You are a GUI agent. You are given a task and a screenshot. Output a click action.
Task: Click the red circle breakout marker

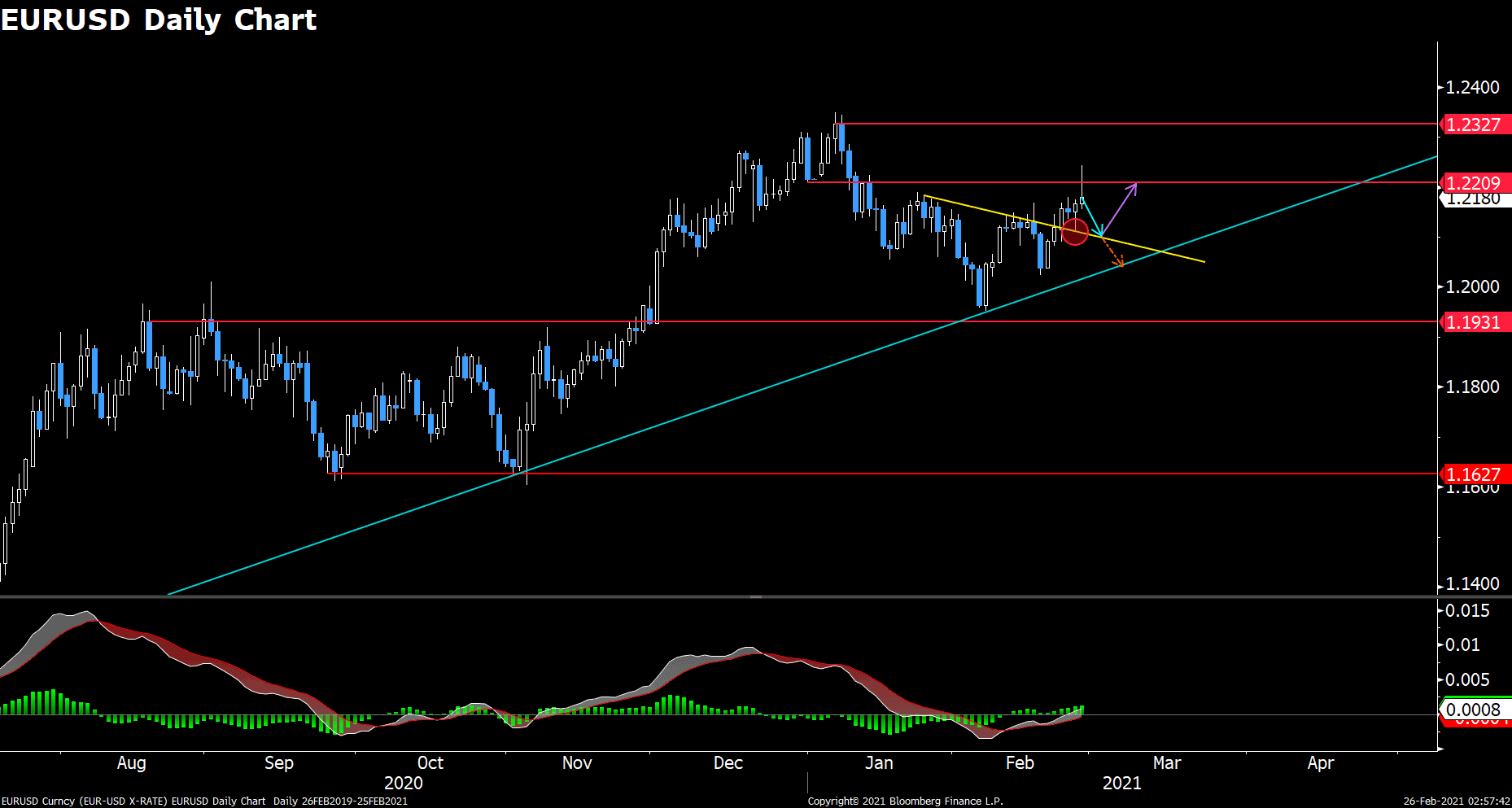tap(1075, 232)
